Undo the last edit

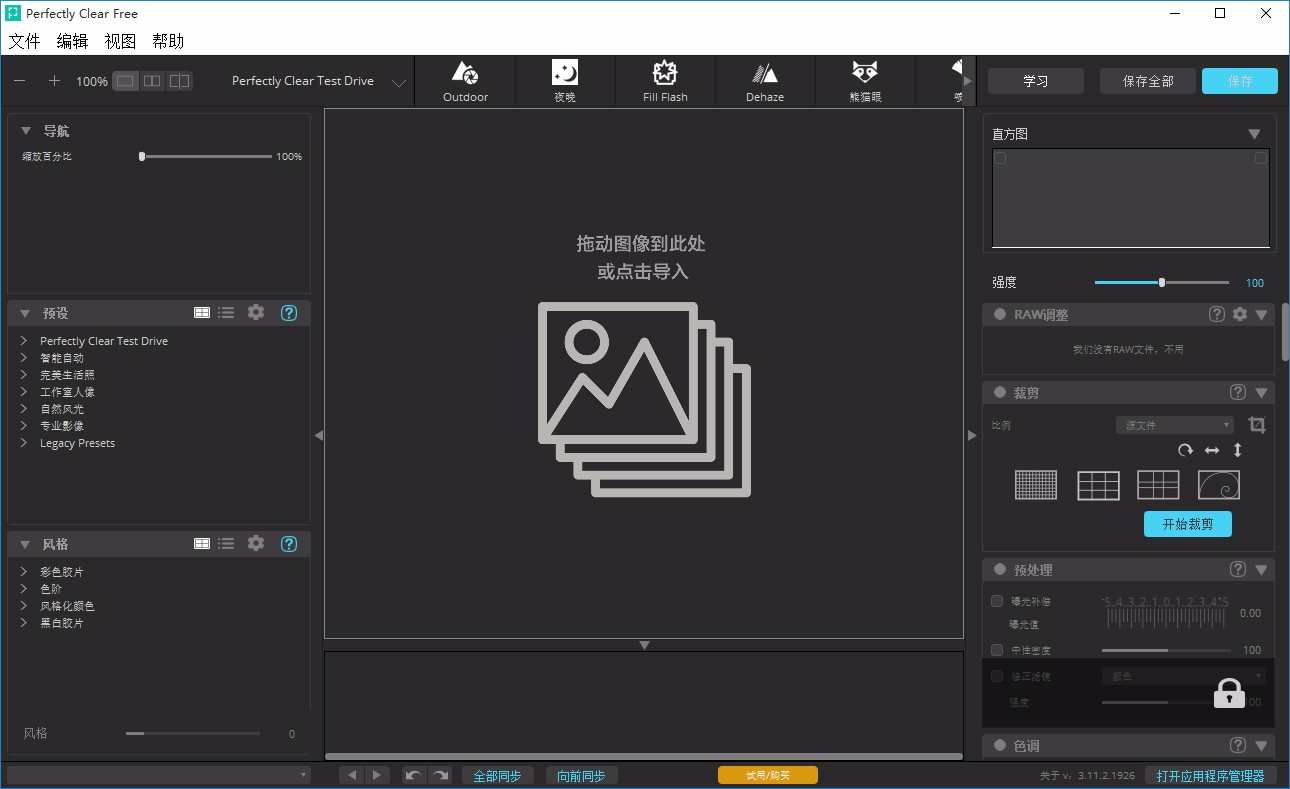click(414, 775)
